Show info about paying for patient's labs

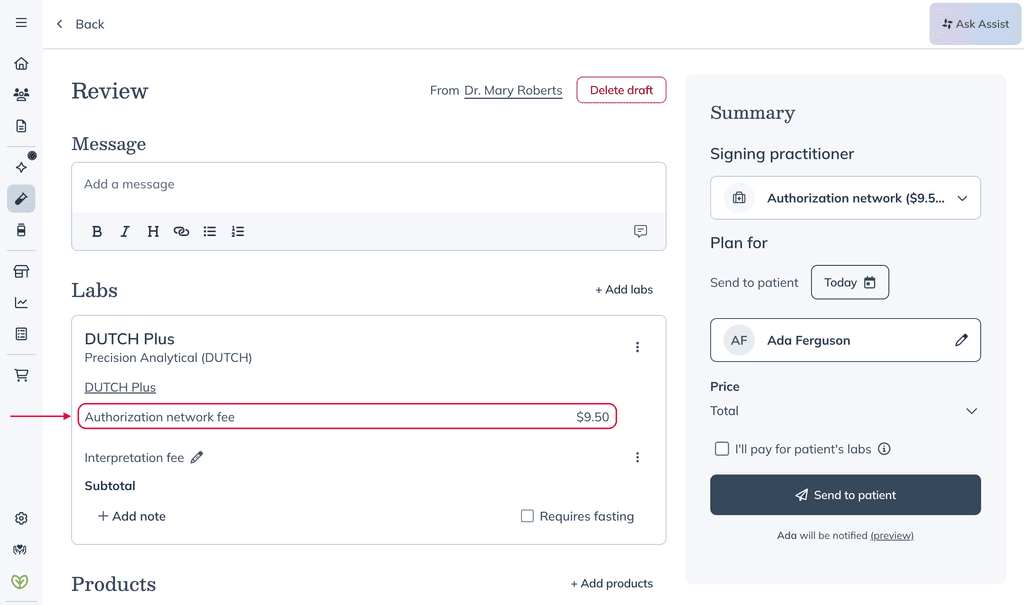(x=884, y=449)
